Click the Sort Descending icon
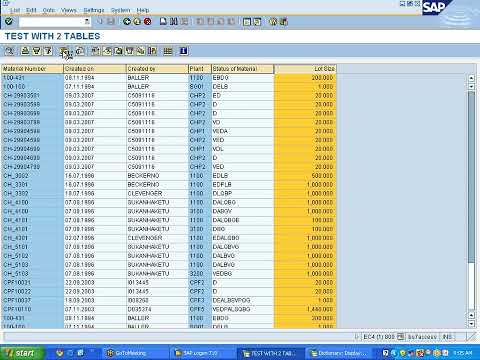This screenshot has height=360, width=480. tap(37, 51)
